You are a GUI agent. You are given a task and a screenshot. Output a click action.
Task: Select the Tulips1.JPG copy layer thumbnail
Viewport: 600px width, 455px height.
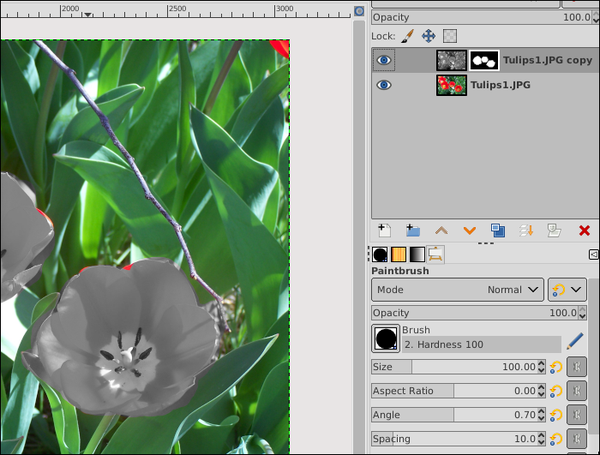452,60
